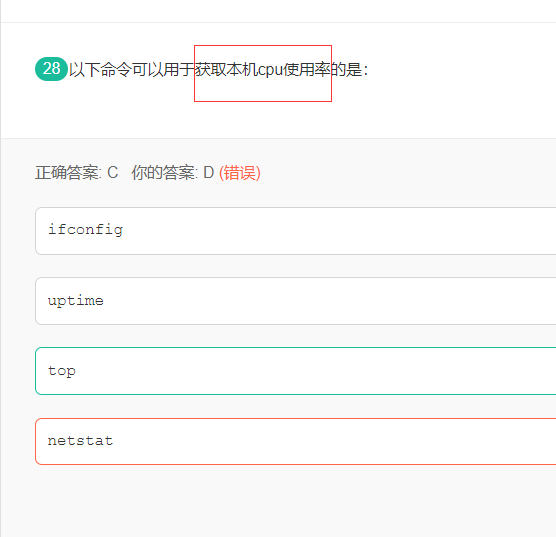Click empty lower area inside red highlight box
This screenshot has height=537, width=556.
click(x=263, y=90)
